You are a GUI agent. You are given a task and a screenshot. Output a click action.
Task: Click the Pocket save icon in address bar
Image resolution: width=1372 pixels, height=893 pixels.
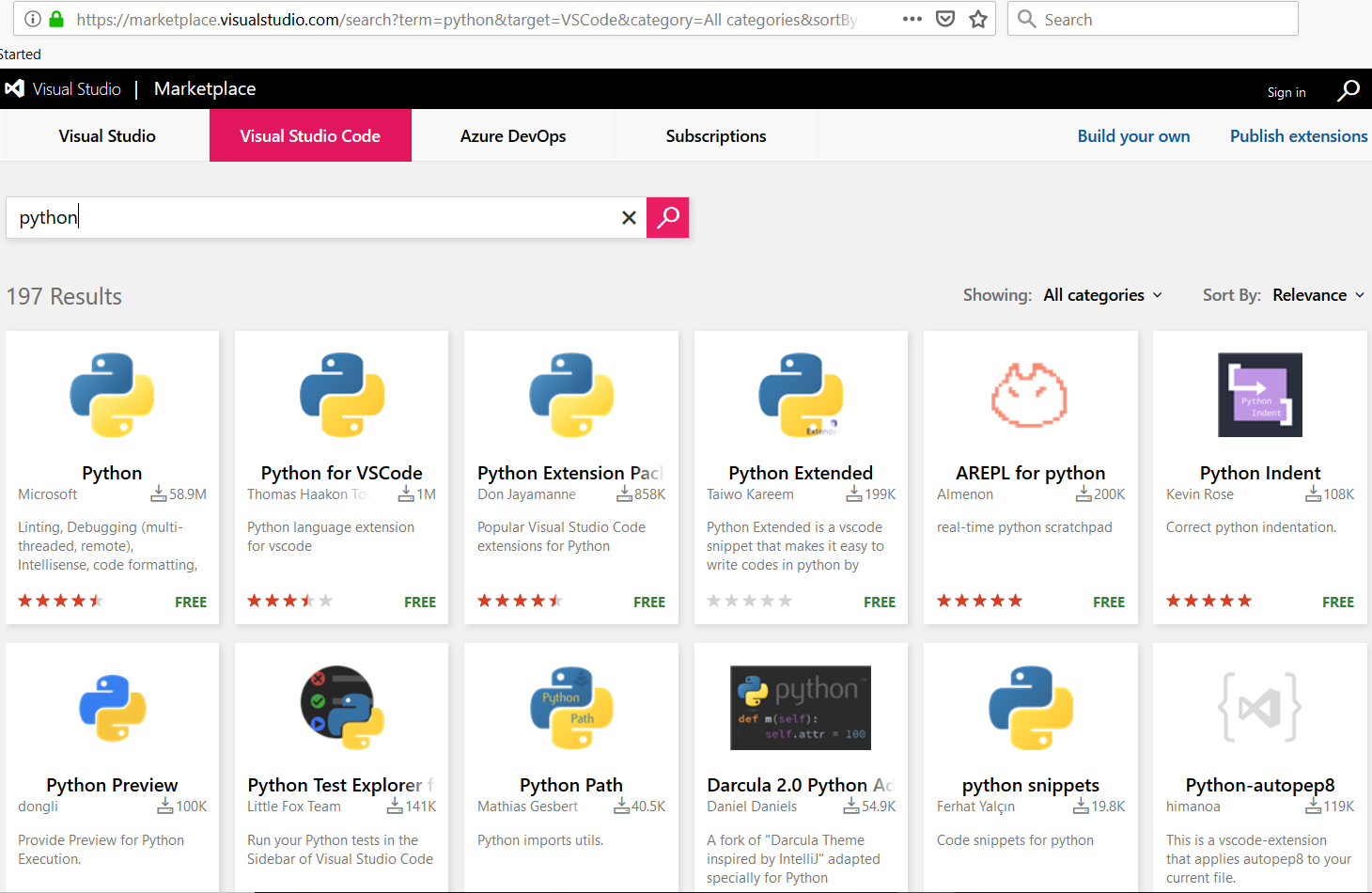945,19
